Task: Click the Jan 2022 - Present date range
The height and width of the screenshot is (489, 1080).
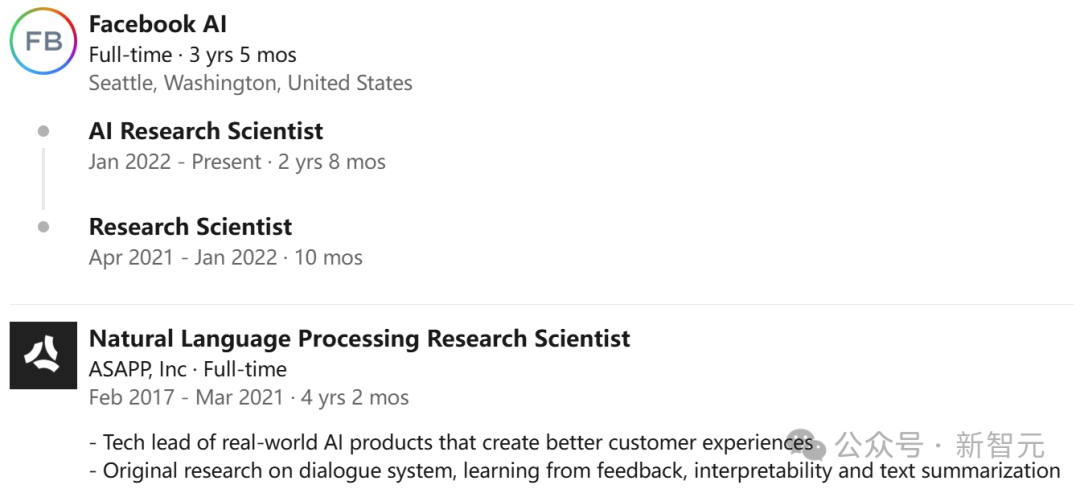Action: [x=237, y=162]
